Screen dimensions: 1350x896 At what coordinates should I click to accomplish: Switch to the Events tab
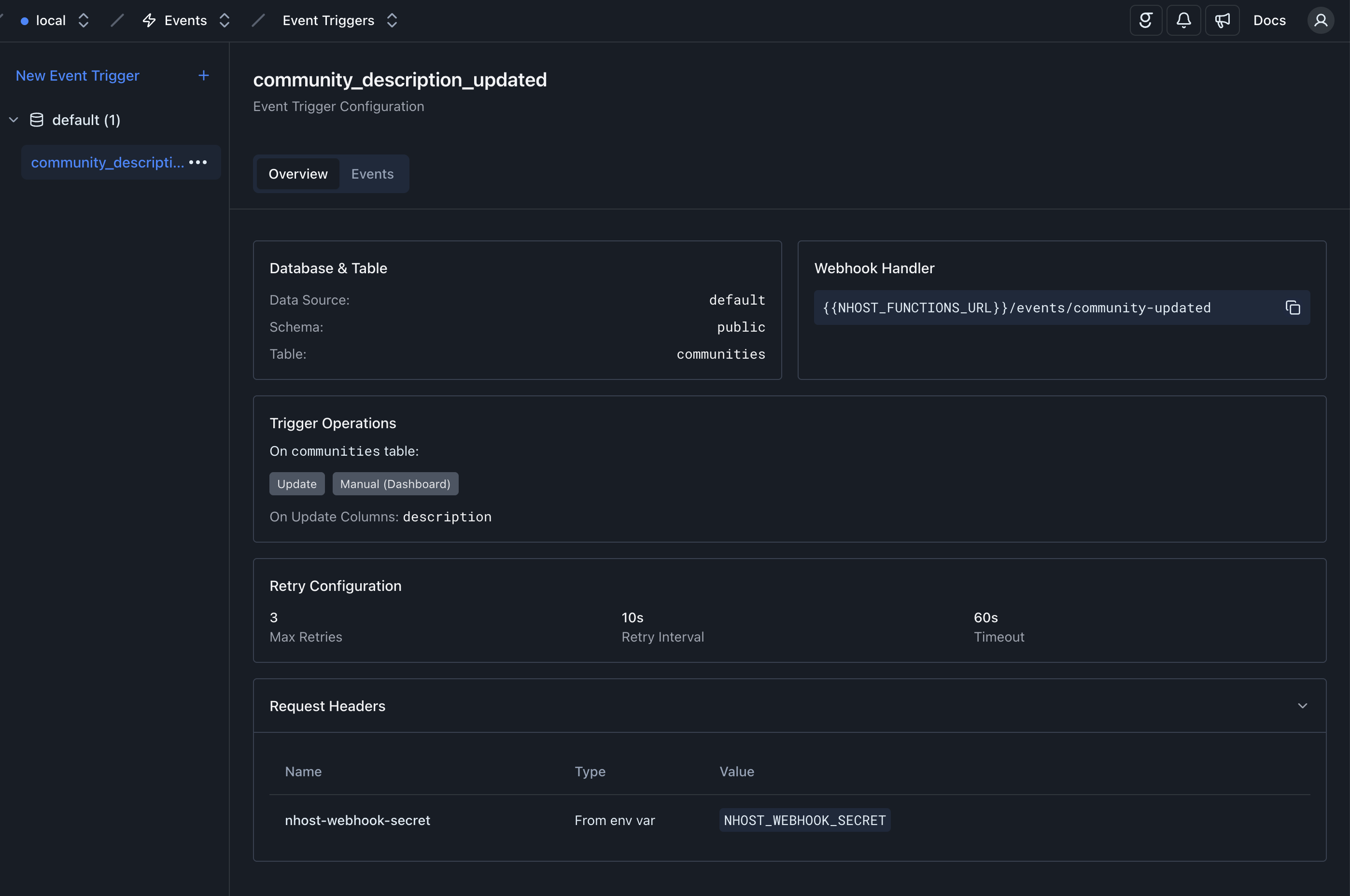click(x=372, y=174)
